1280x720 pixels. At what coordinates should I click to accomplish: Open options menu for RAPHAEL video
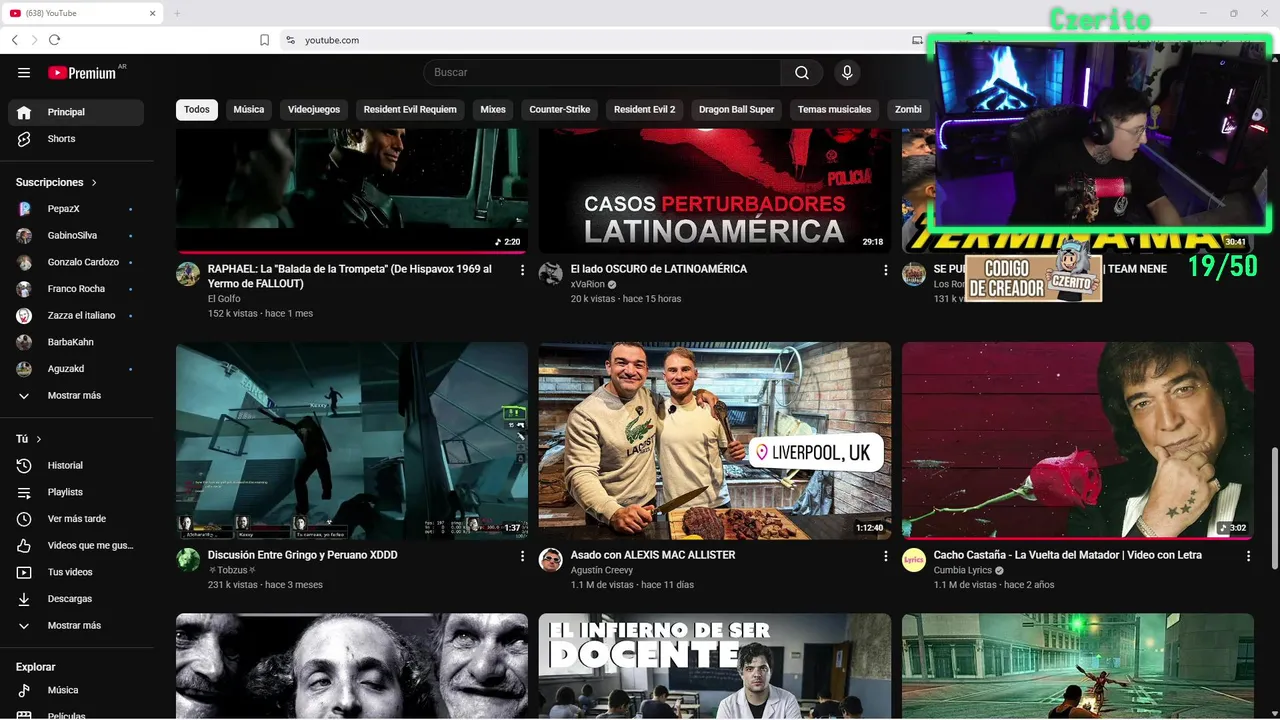tap(522, 270)
